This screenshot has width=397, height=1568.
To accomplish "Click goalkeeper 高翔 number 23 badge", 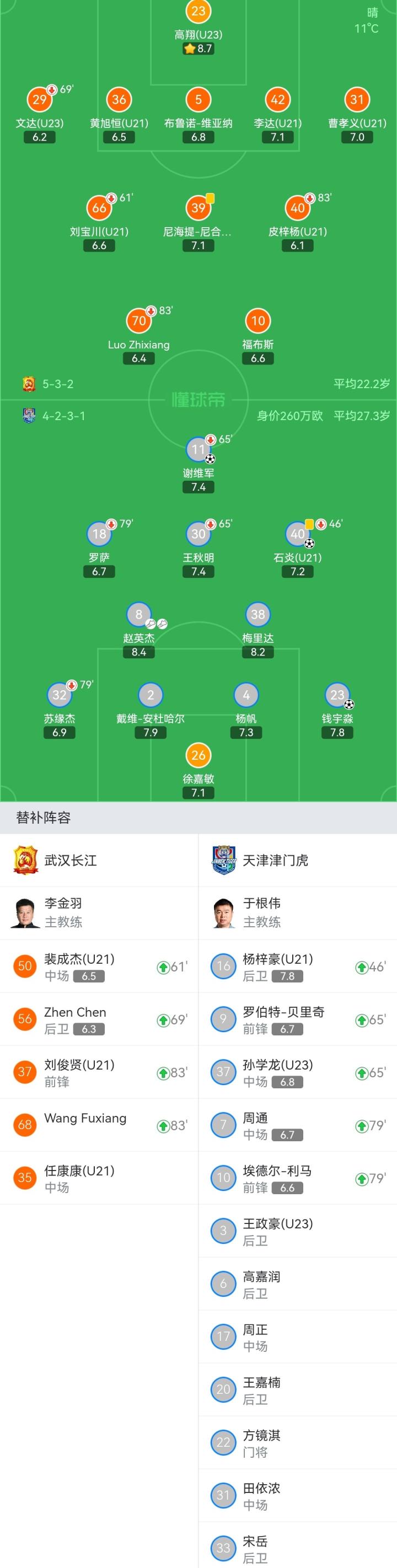I will (198, 11).
